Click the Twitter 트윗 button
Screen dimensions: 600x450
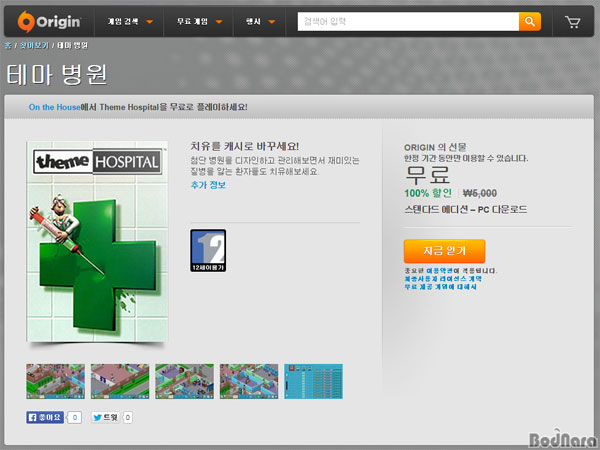point(106,417)
